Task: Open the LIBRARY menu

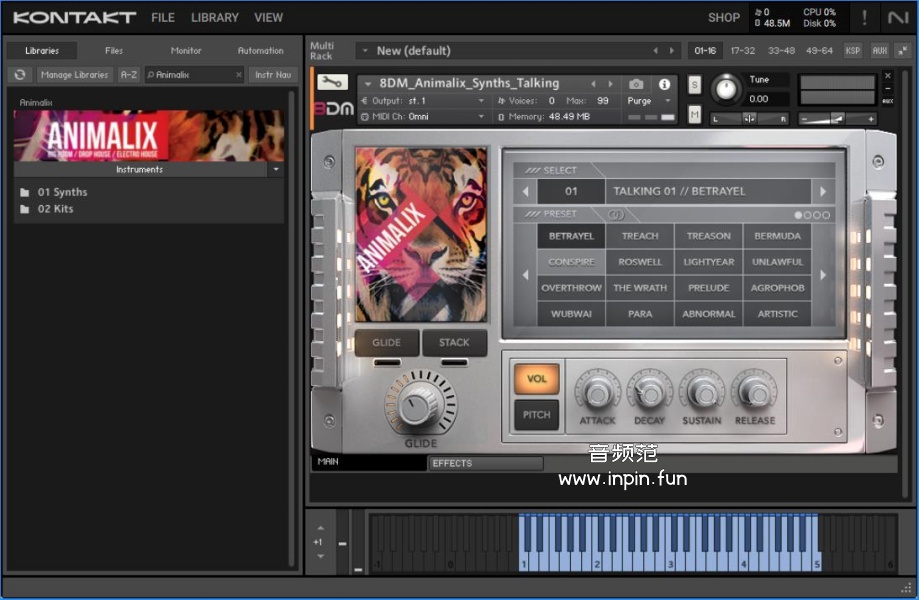Action: pyautogui.click(x=215, y=17)
